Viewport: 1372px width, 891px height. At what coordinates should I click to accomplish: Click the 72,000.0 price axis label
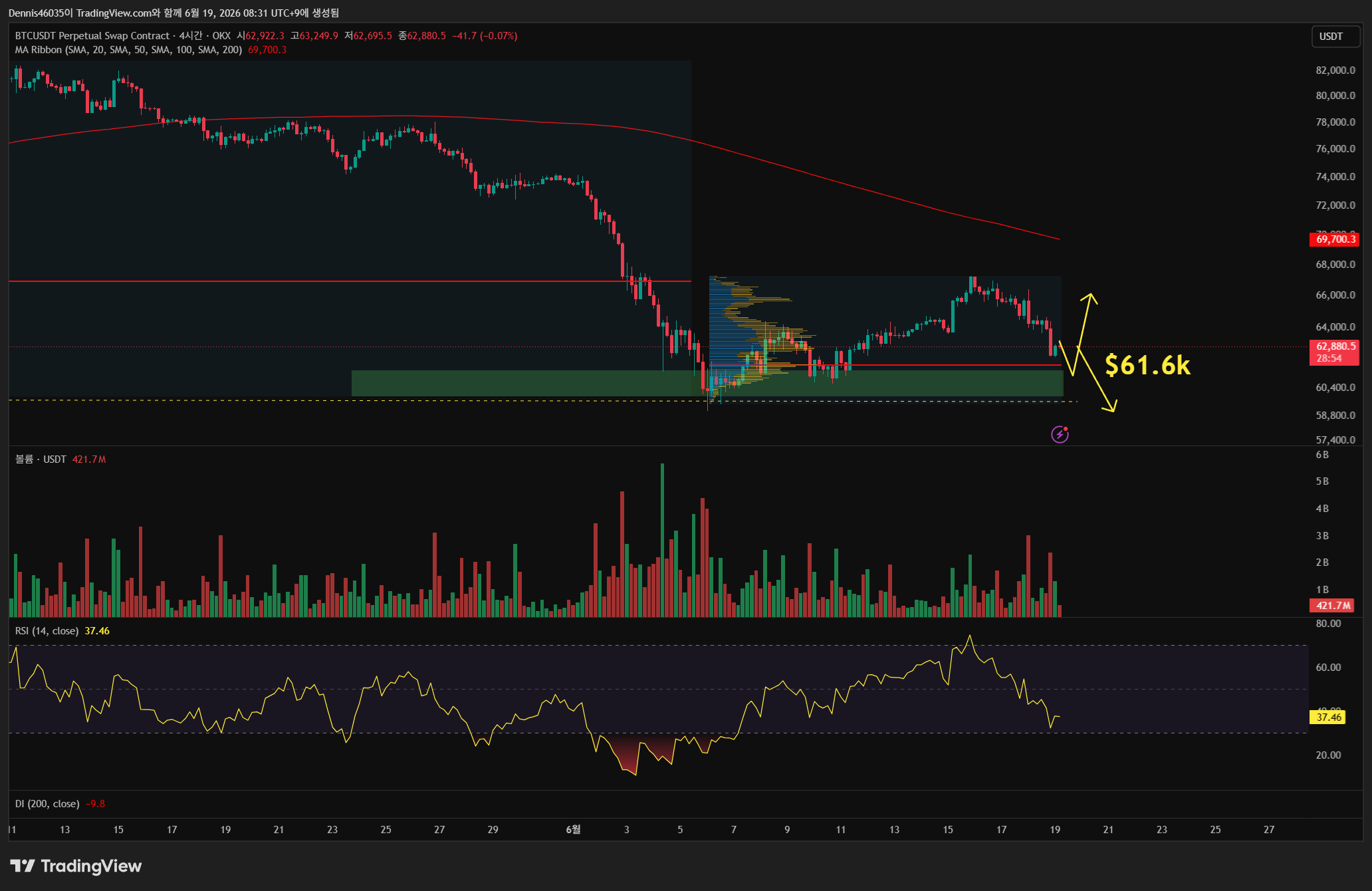(x=1335, y=205)
